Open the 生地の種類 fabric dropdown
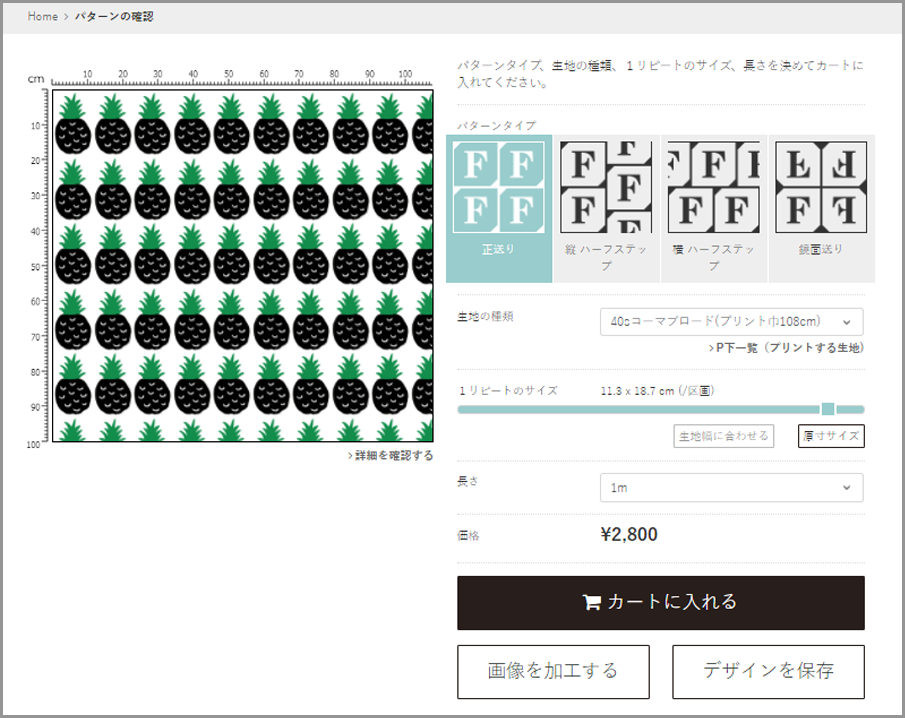905x718 pixels. click(731, 321)
